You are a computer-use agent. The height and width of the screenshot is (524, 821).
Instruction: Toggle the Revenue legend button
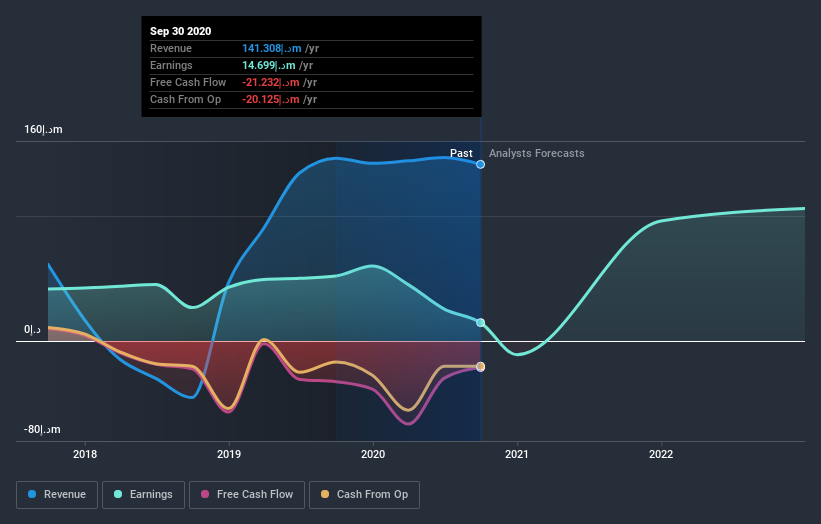click(57, 495)
